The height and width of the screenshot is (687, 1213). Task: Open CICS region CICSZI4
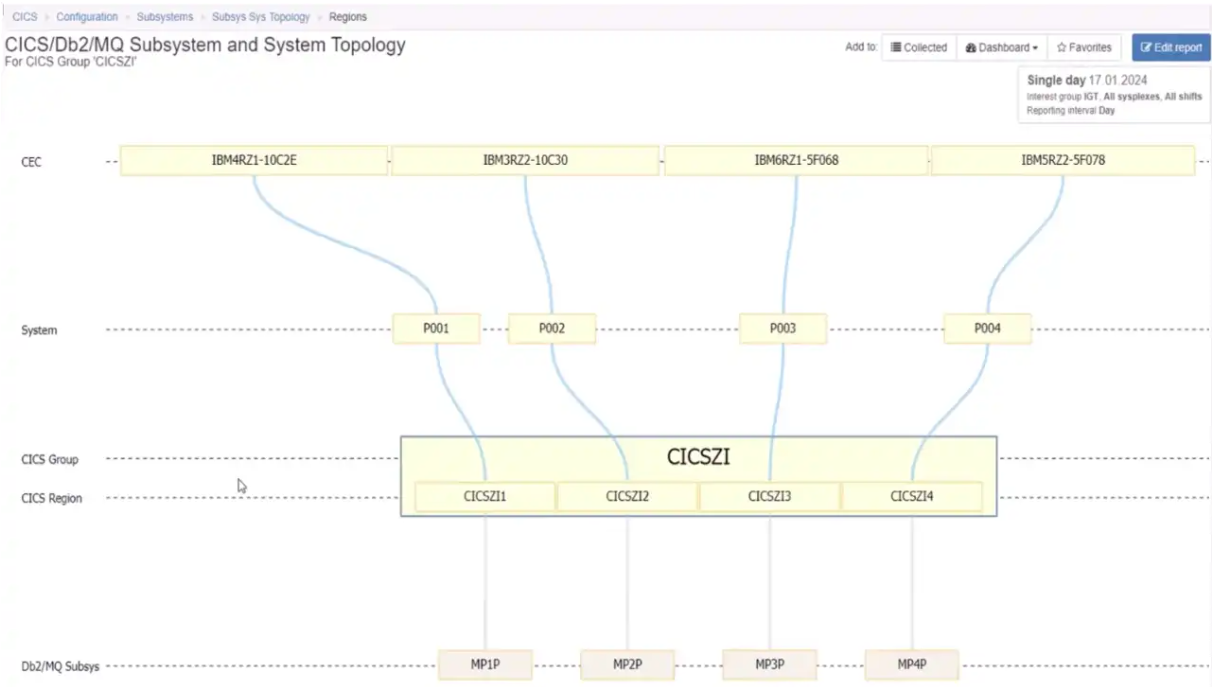click(x=912, y=496)
